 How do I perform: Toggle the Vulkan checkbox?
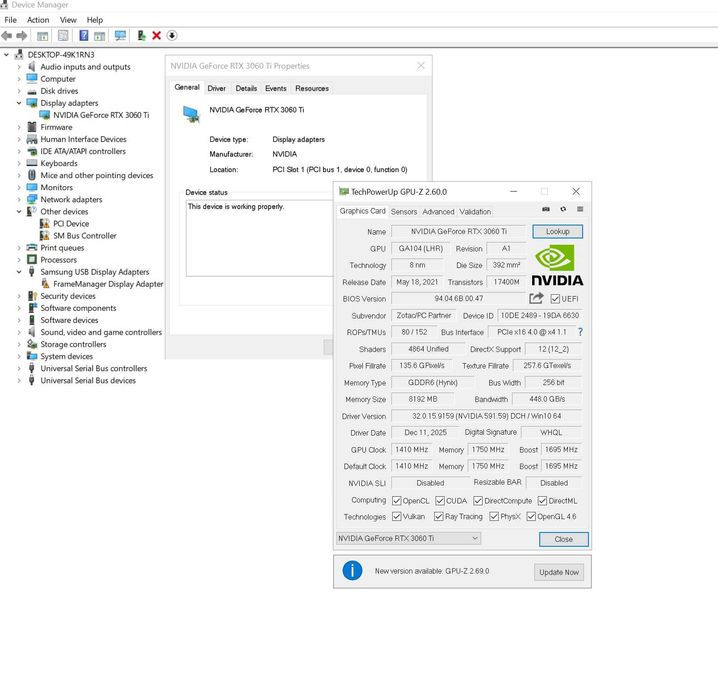tap(397, 516)
